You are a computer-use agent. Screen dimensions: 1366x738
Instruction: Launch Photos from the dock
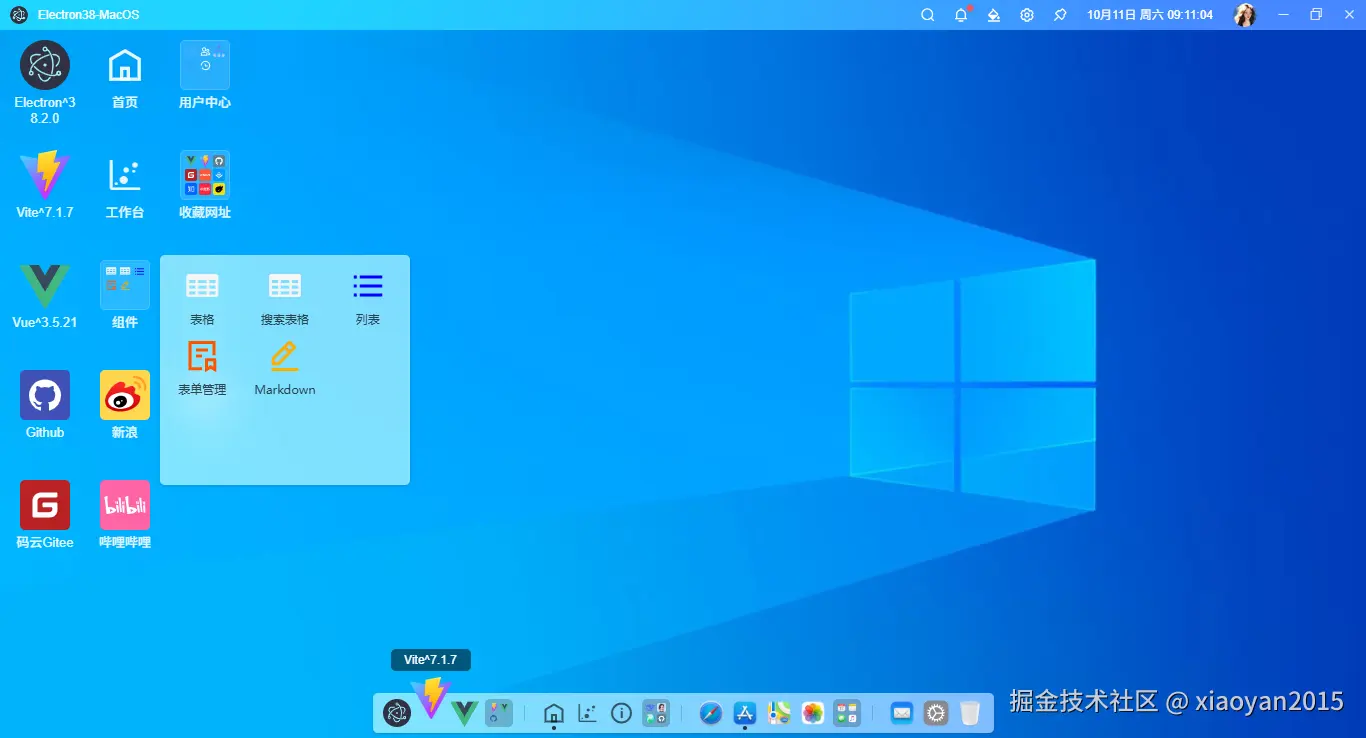[813, 713]
